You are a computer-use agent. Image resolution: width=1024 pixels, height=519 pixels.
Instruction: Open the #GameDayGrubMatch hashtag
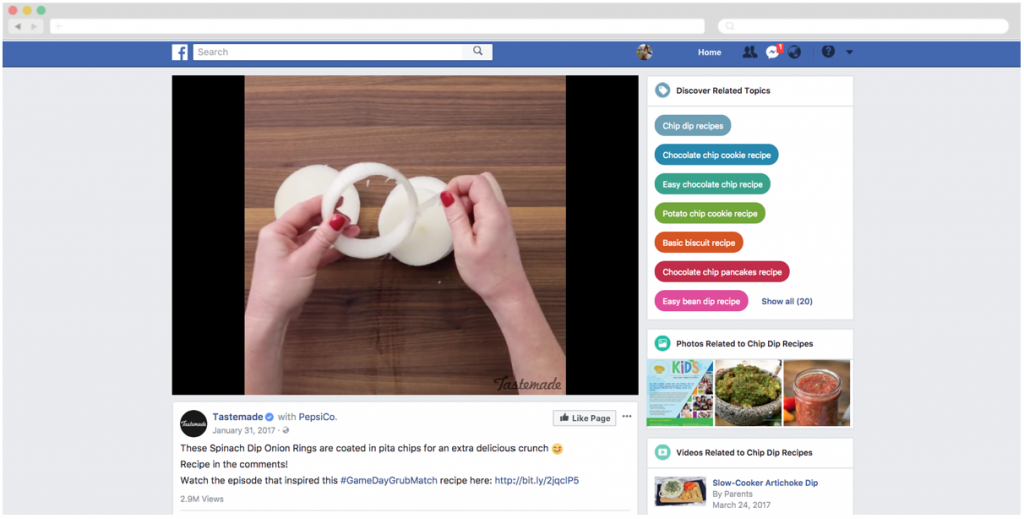389,480
